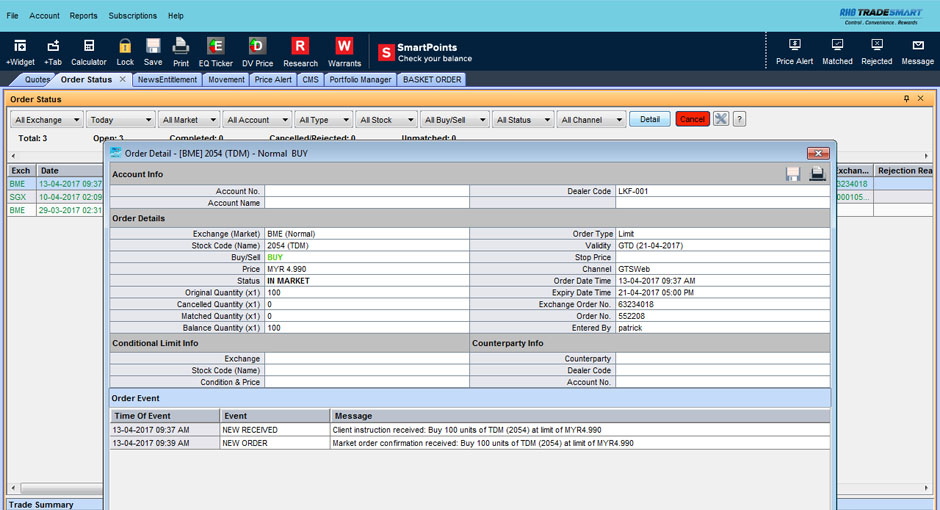Open the Help menu
Image resolution: width=940 pixels, height=510 pixels.
click(x=176, y=16)
